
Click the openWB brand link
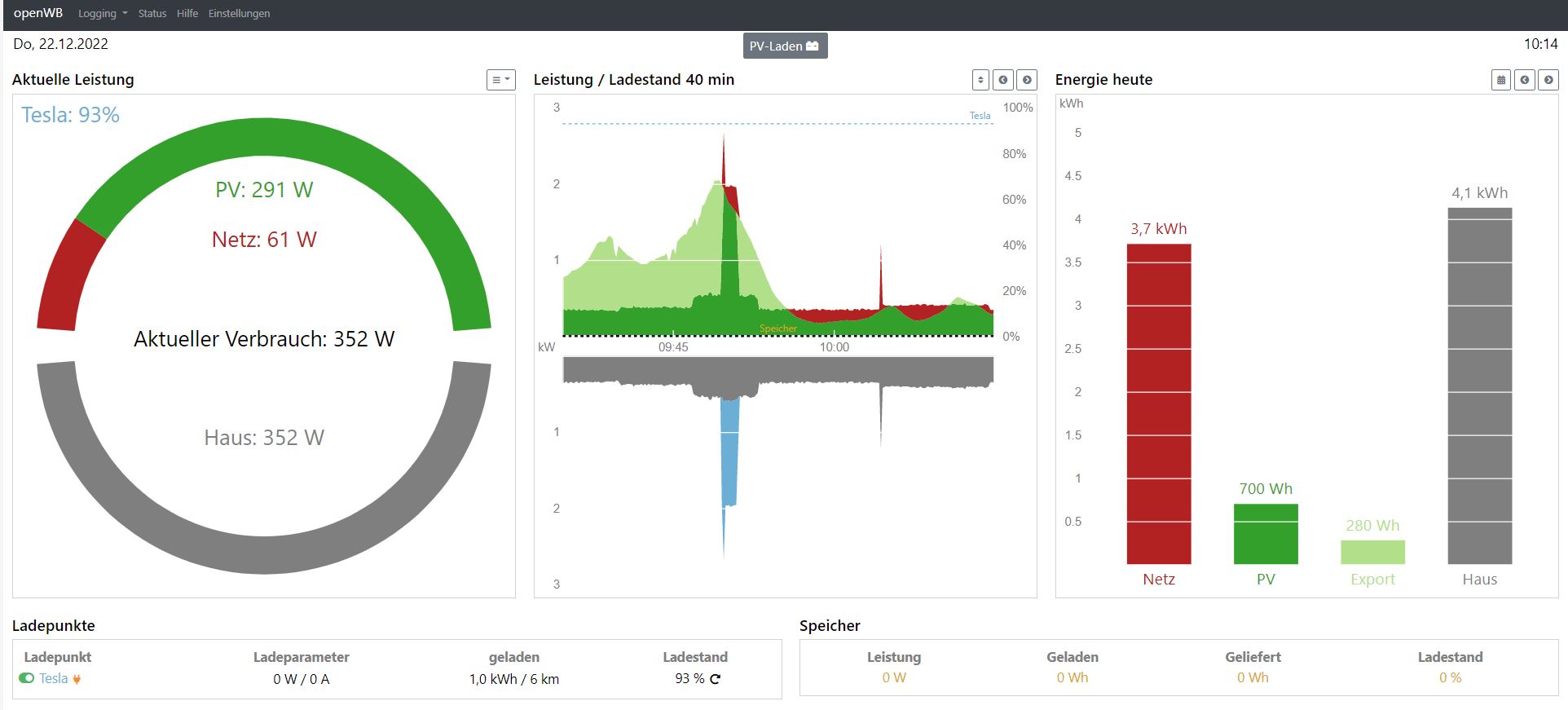pos(38,13)
